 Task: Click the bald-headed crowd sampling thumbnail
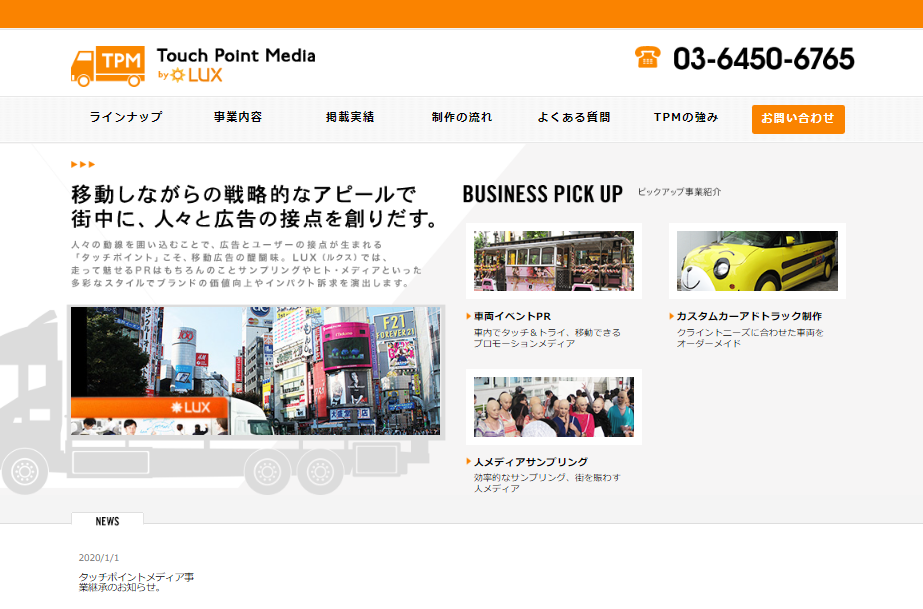553,407
